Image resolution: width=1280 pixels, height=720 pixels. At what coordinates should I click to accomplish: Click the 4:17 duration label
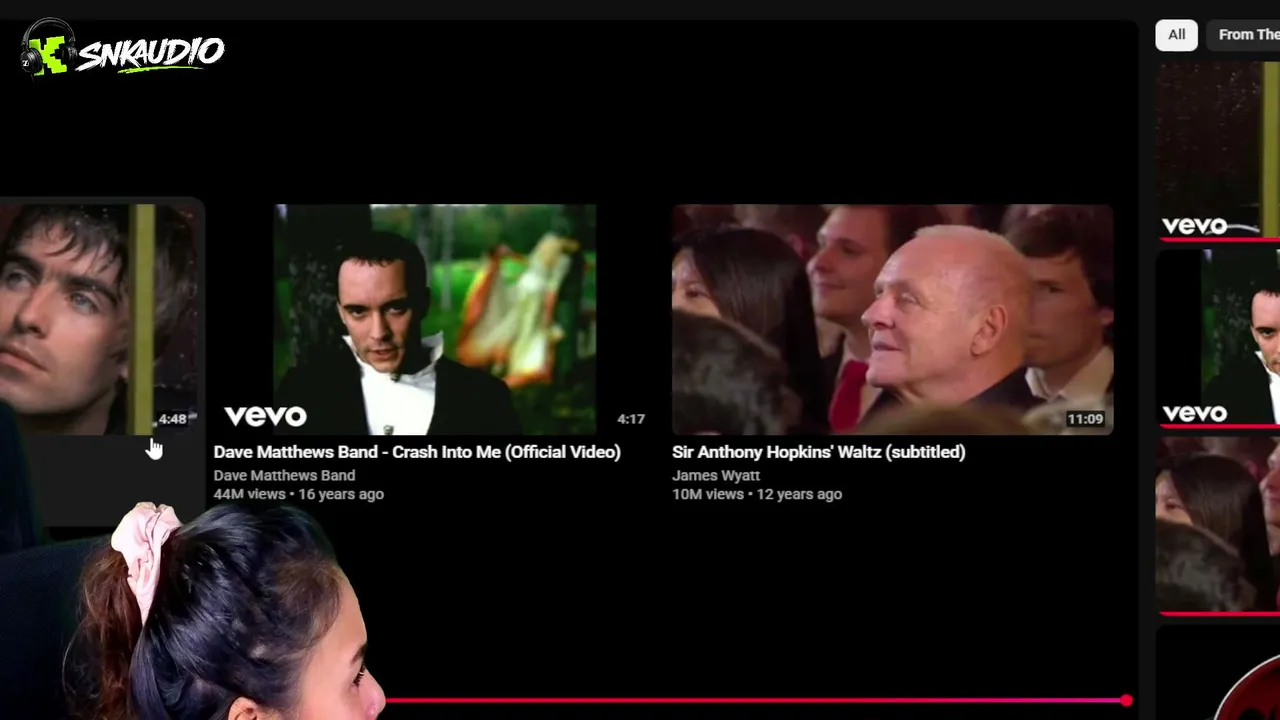(x=631, y=419)
